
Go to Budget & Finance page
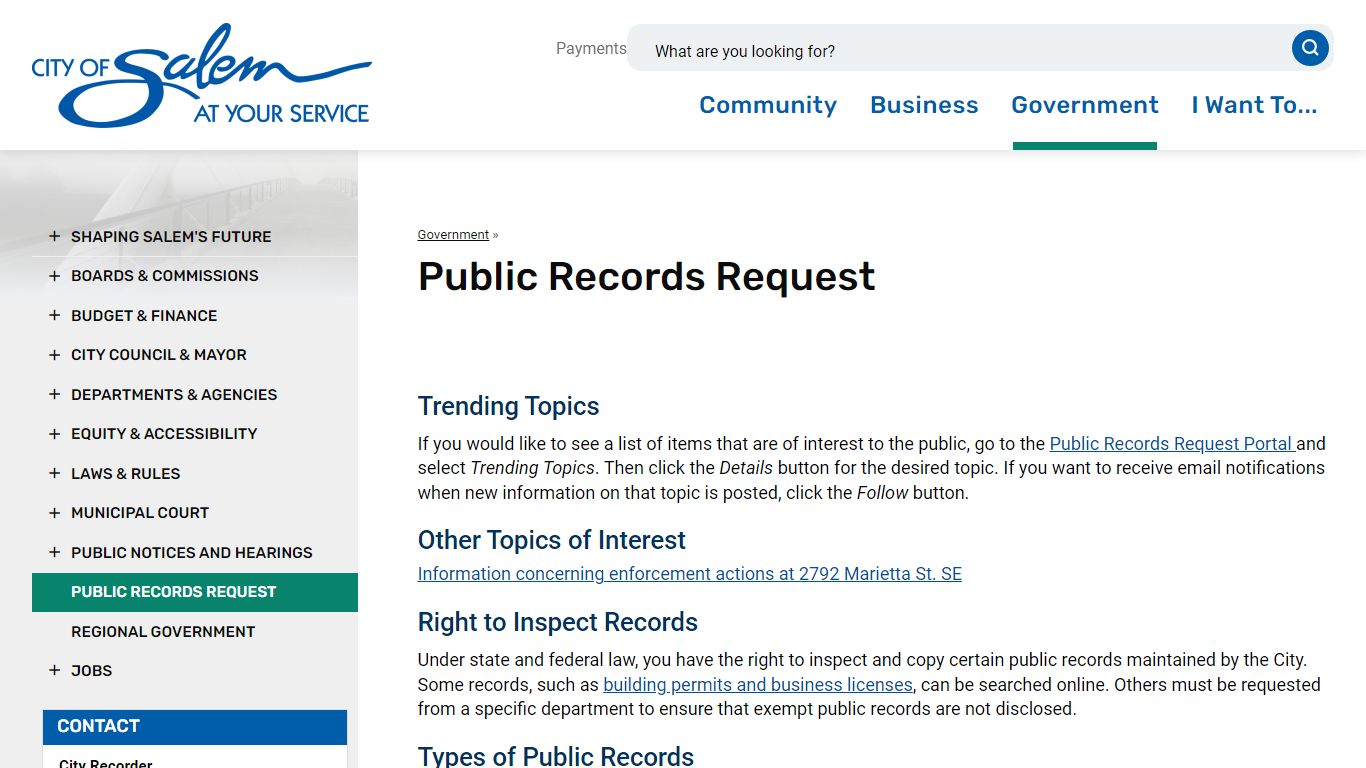coord(144,316)
